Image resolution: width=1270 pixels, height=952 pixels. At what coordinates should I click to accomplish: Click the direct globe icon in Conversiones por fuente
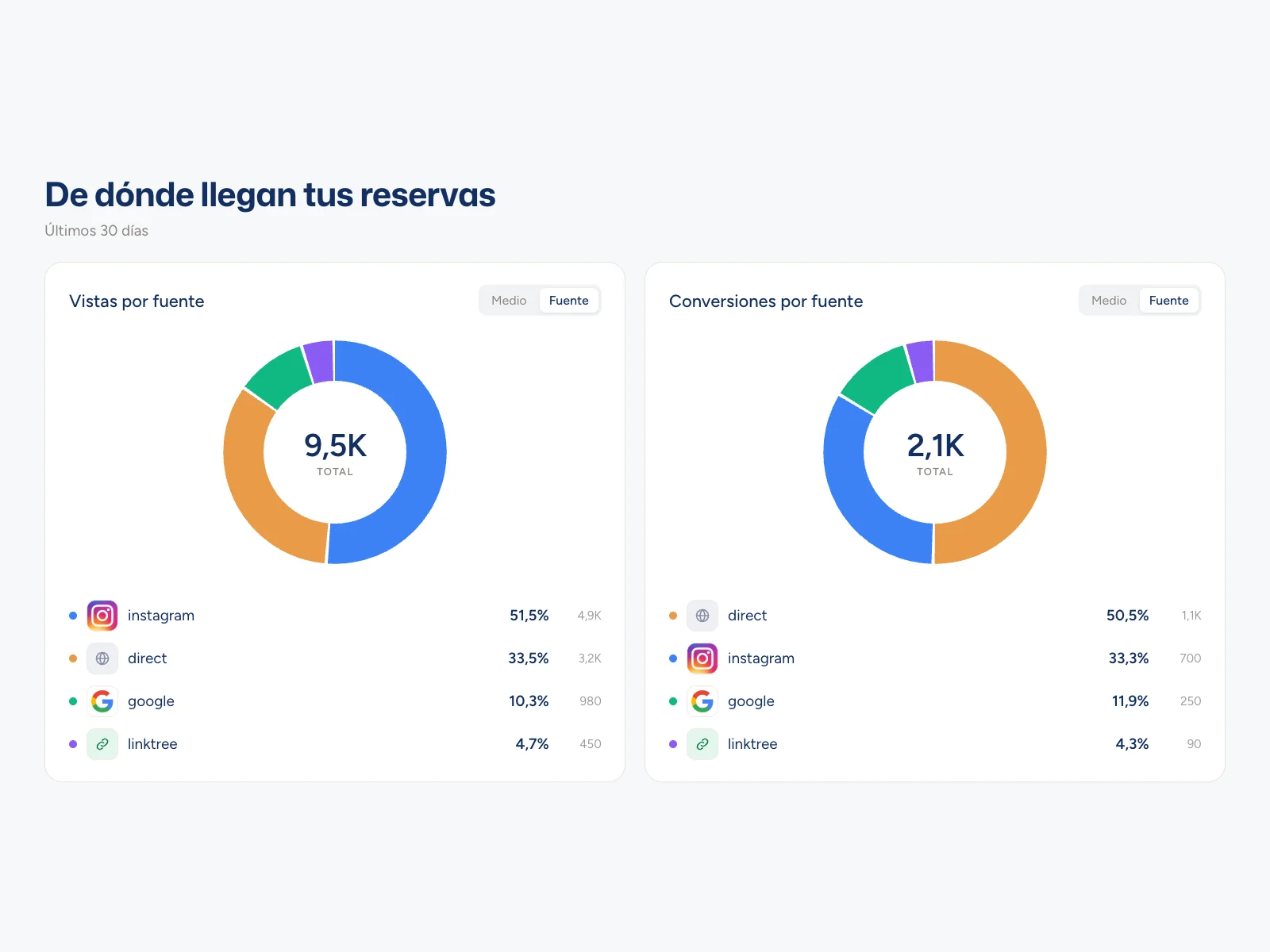702,616
